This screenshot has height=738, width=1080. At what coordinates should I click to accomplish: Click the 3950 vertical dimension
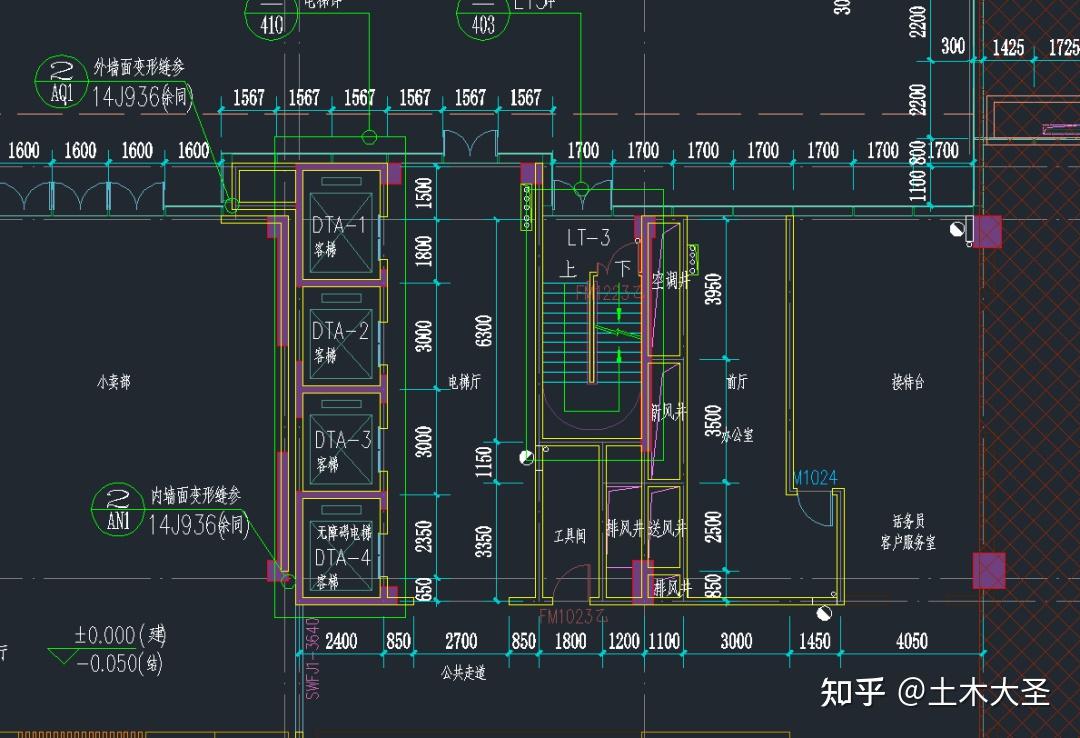713,289
